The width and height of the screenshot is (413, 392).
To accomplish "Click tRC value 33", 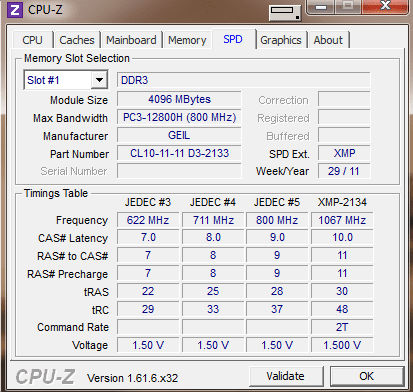I will (x=213, y=309).
